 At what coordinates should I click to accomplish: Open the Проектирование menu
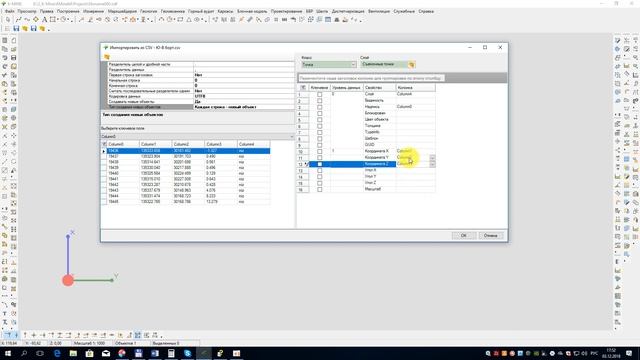(286, 11)
